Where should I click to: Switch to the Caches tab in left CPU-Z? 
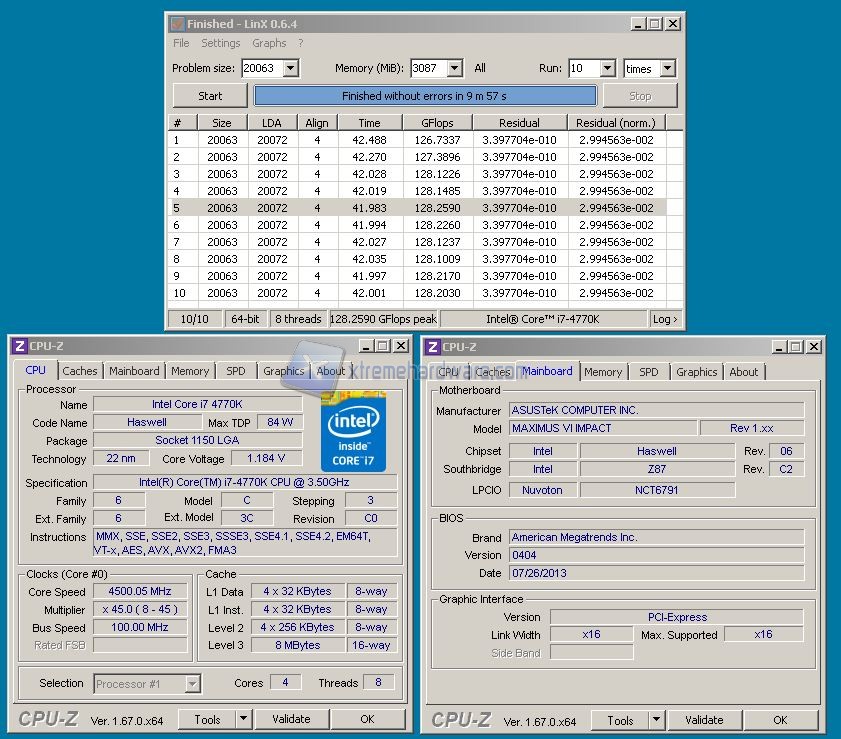coord(80,371)
